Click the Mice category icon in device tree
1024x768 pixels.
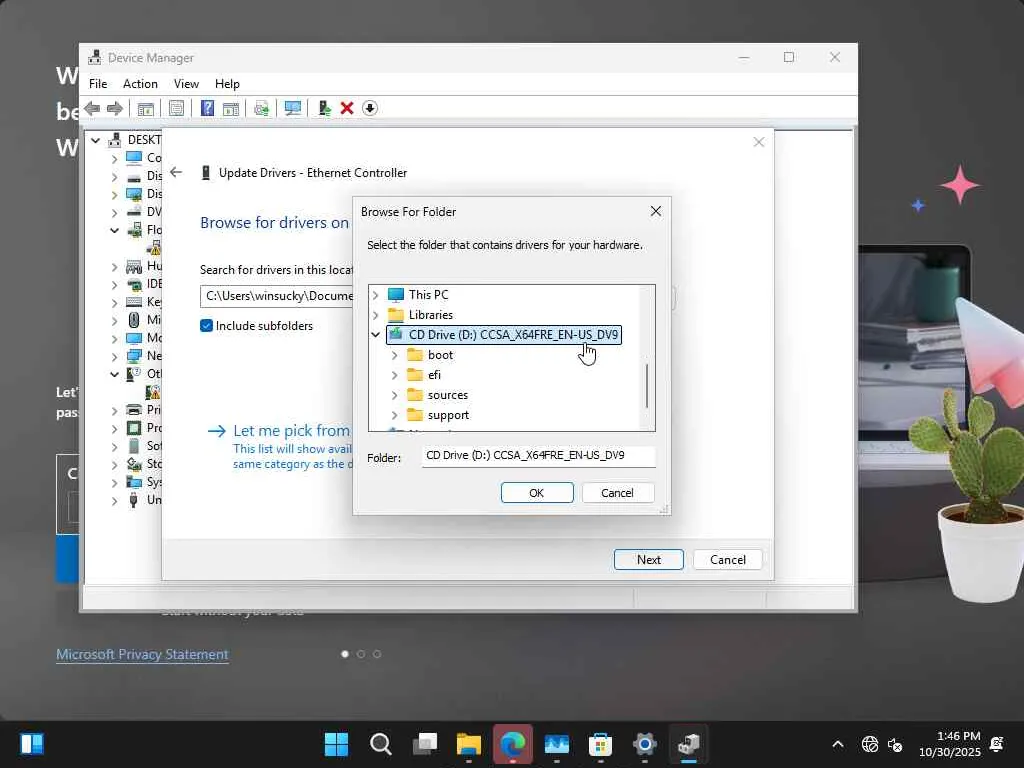click(134, 319)
